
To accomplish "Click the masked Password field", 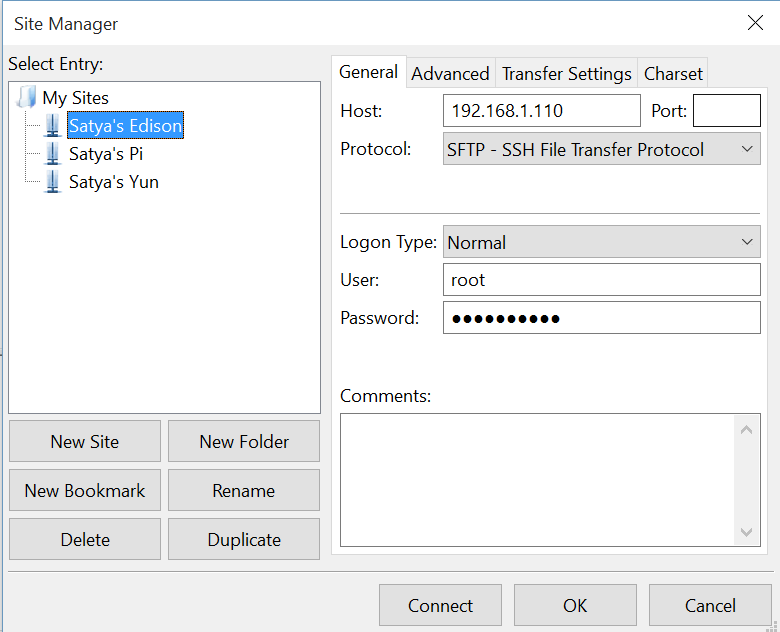I will [x=602, y=317].
